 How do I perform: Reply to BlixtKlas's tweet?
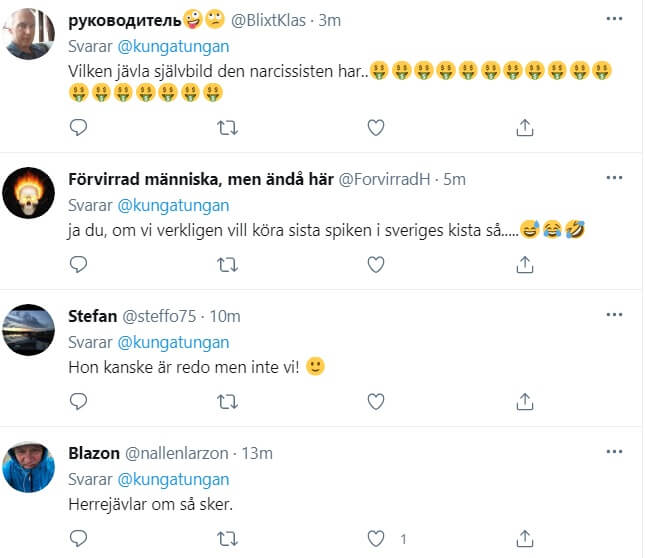pos(78,127)
